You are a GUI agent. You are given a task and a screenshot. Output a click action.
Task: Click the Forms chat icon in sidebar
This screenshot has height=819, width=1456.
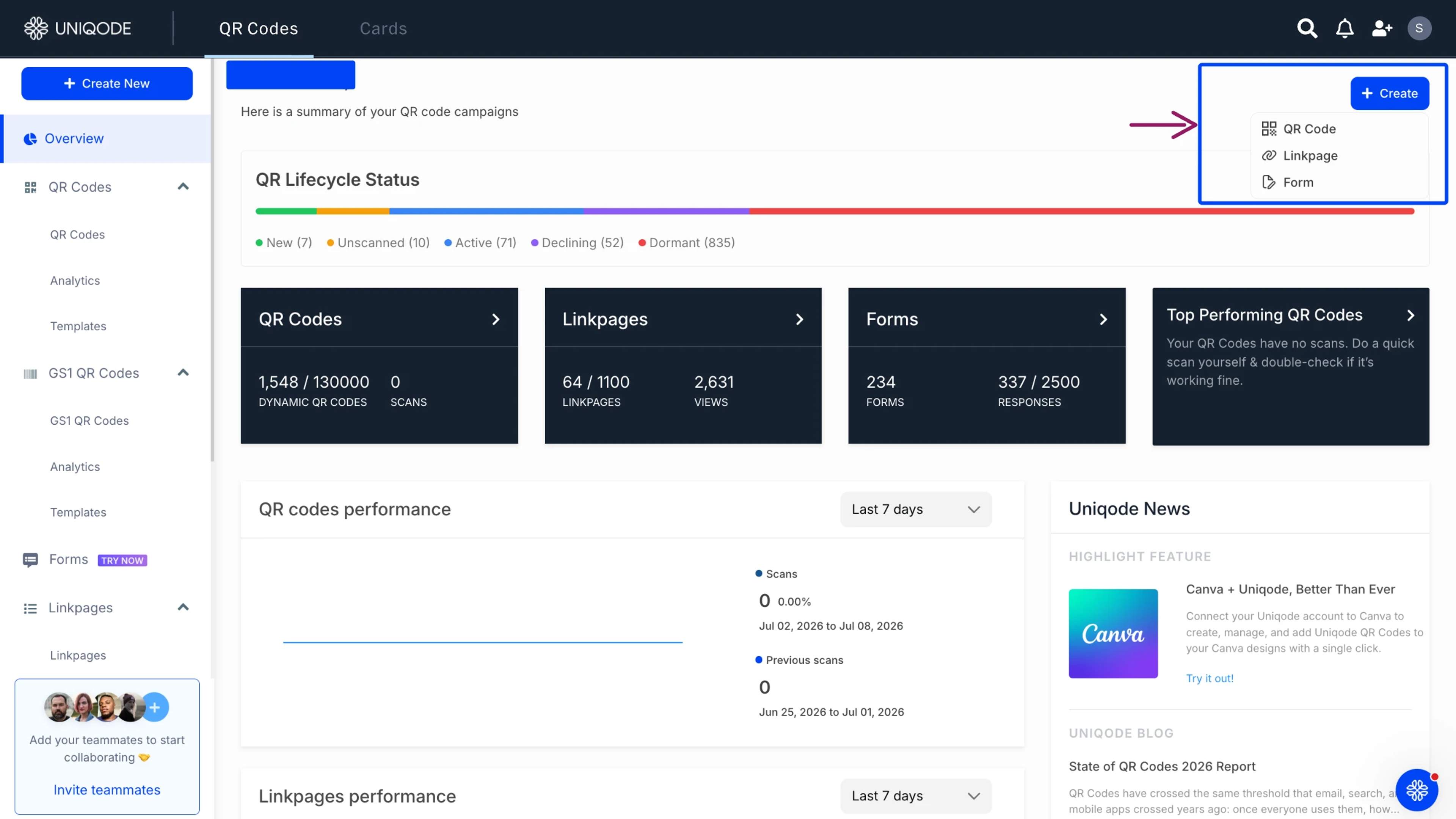[x=30, y=560]
